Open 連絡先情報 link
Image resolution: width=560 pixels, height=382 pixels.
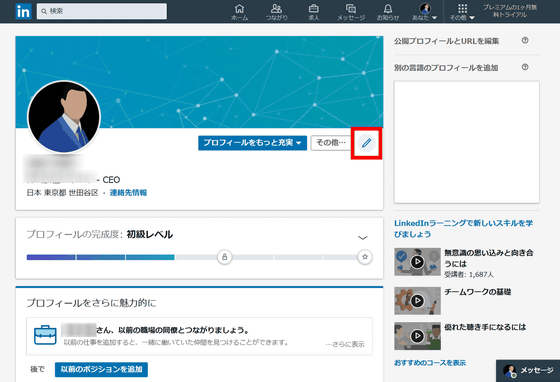pyautogui.click(x=128, y=193)
